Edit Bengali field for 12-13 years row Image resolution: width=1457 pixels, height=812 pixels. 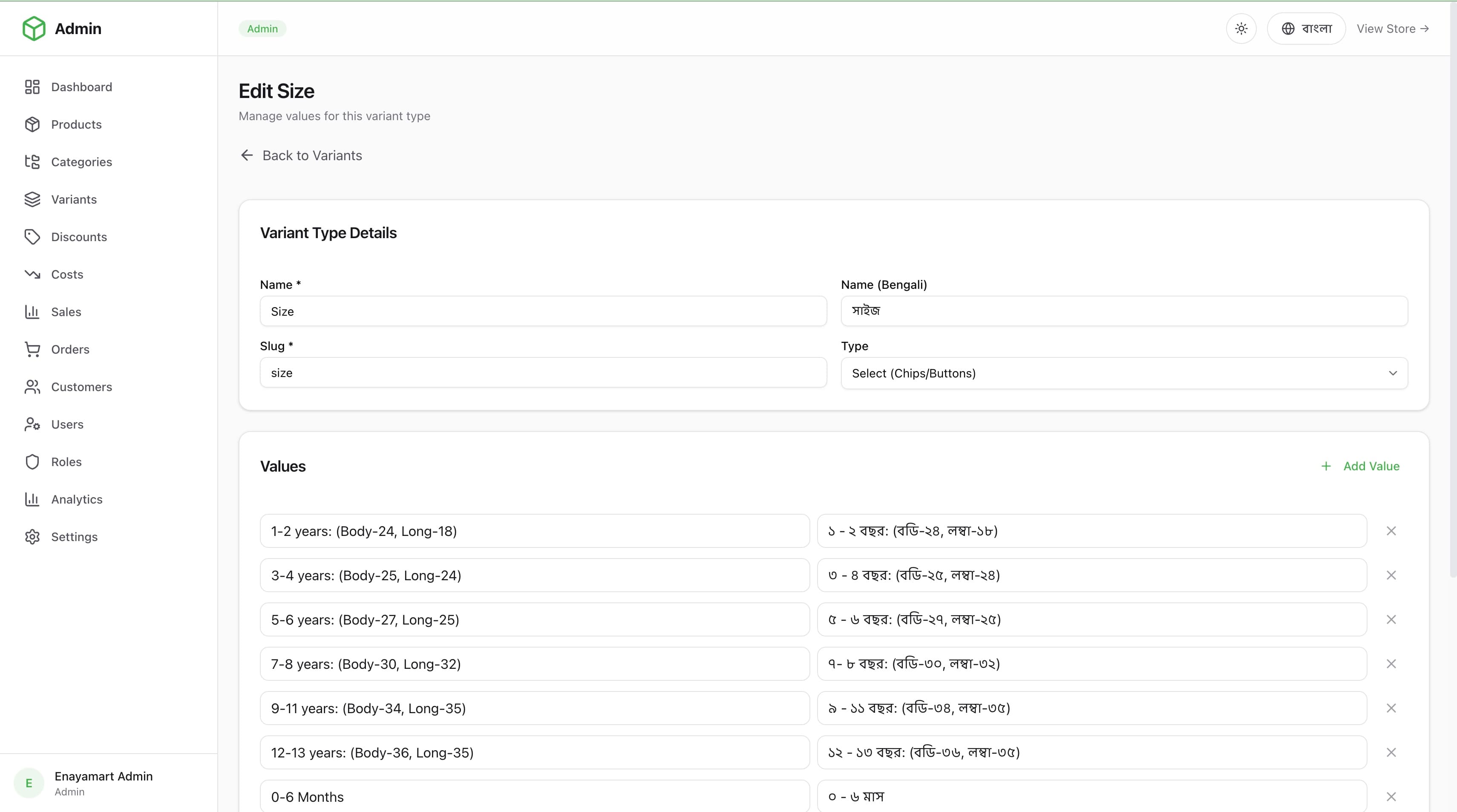(x=1091, y=753)
